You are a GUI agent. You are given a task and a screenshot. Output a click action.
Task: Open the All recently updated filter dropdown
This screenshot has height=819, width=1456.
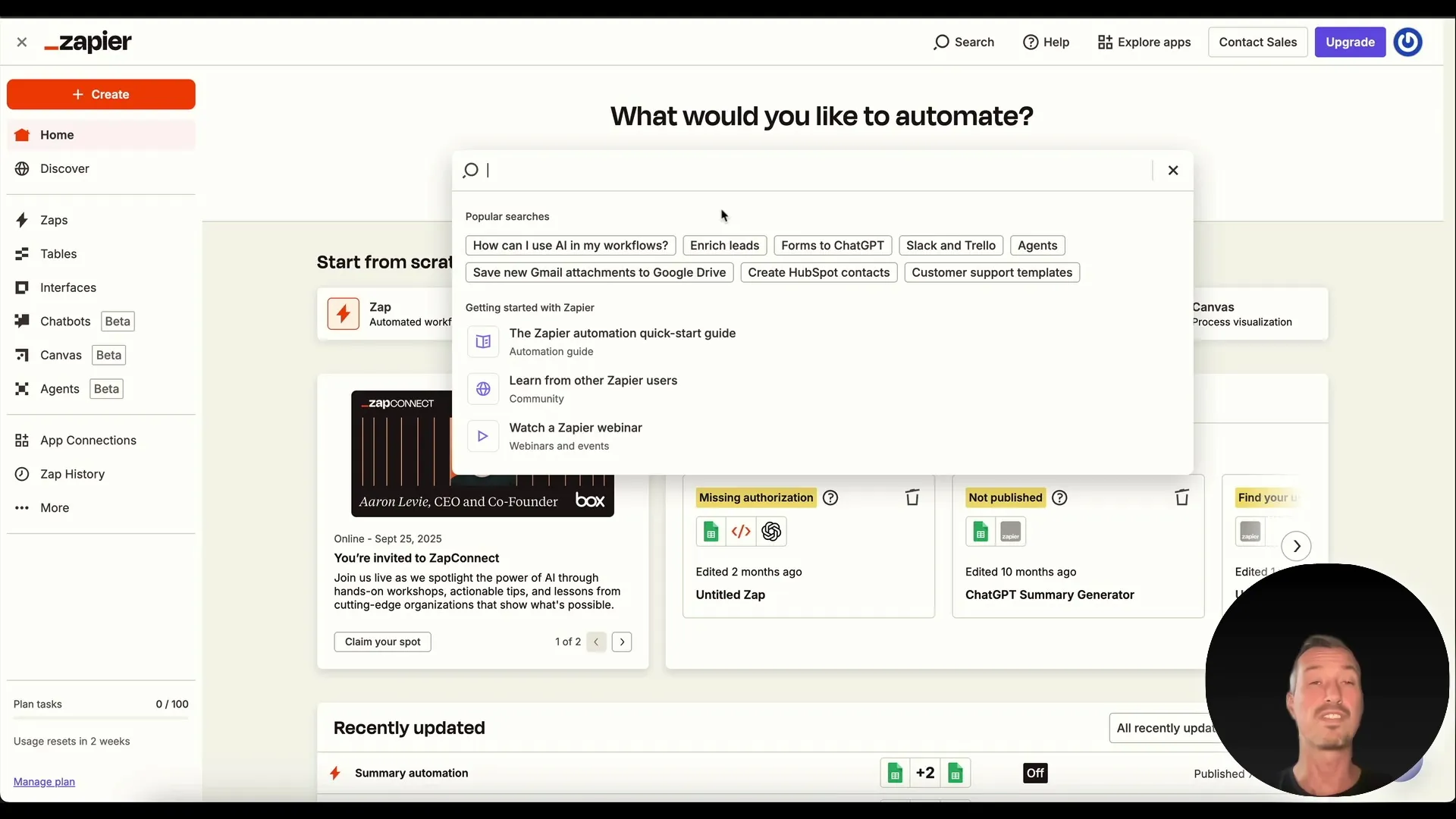click(1166, 727)
